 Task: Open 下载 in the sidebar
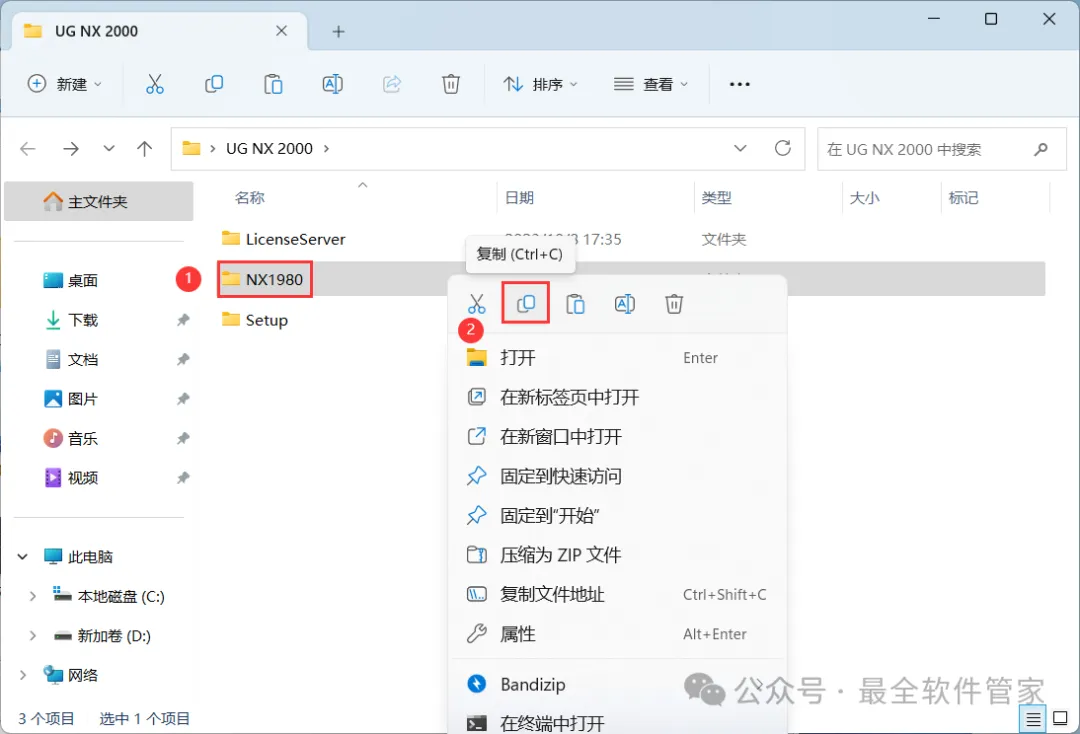(72, 319)
